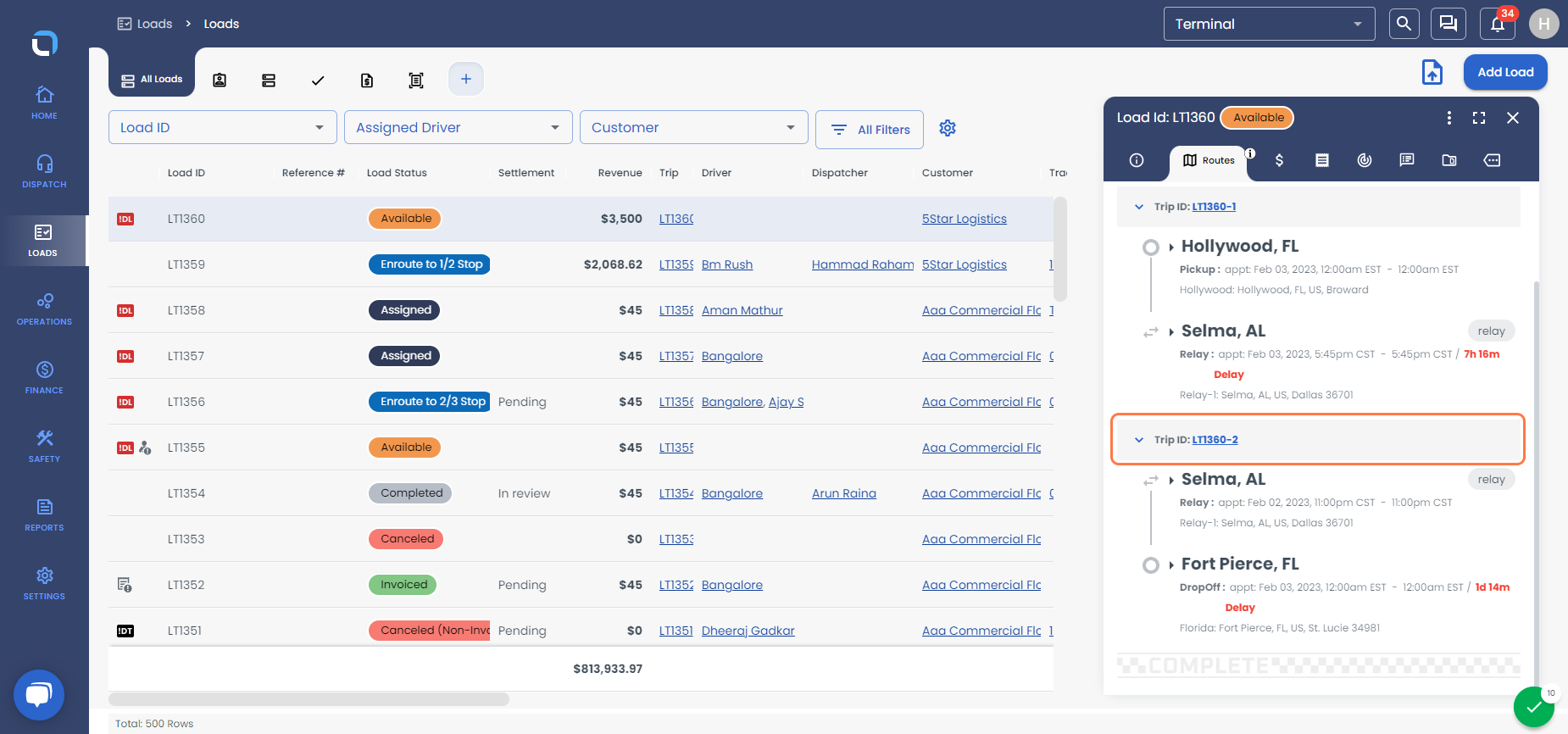Viewport: 1568px width, 734px height.
Task: Open Settings in the sidebar
Action: [x=44, y=583]
